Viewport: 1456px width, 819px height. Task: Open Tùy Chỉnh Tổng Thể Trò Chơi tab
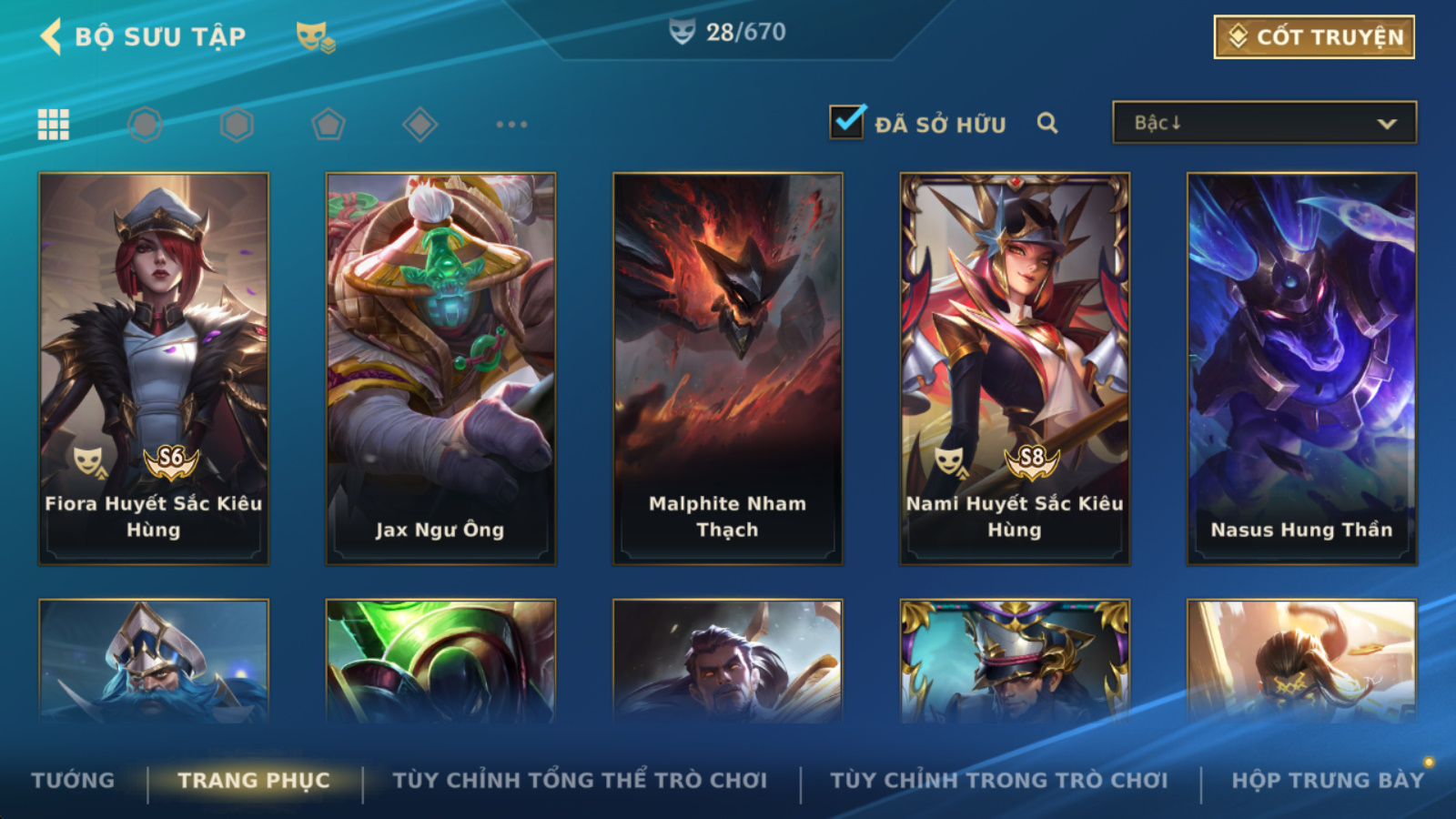pos(580,781)
